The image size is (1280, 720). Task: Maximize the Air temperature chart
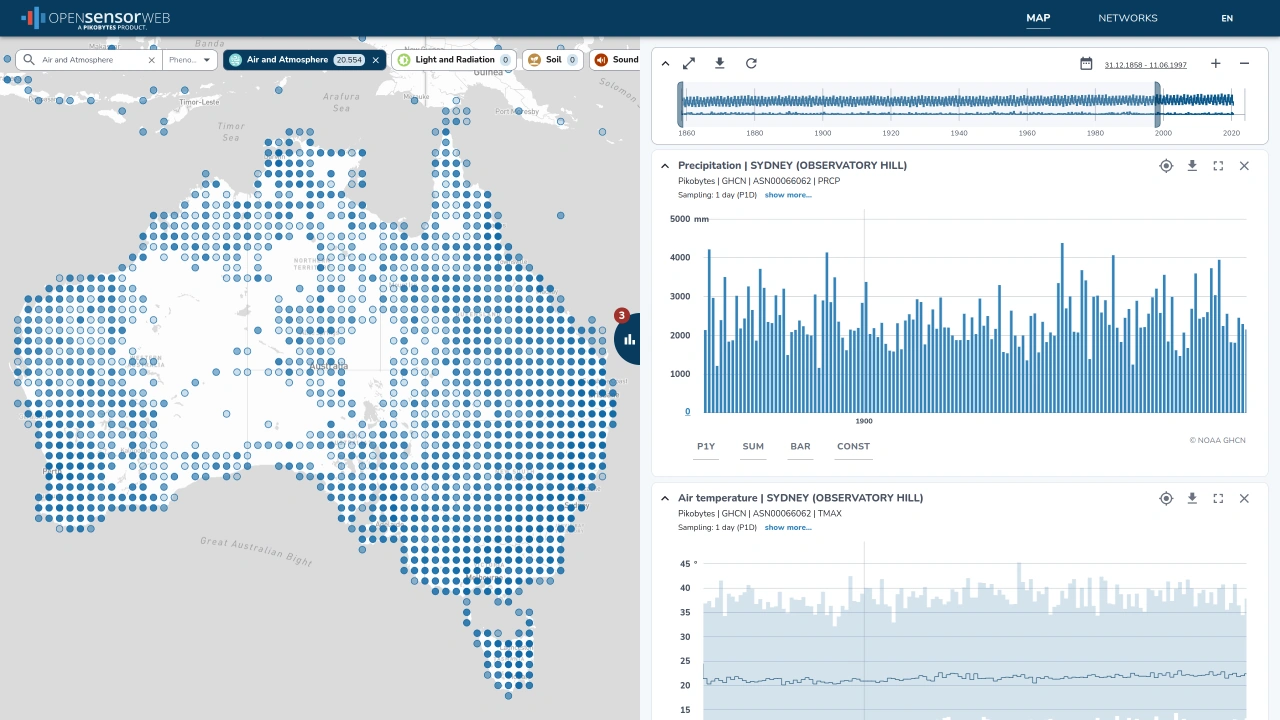[x=1218, y=498]
